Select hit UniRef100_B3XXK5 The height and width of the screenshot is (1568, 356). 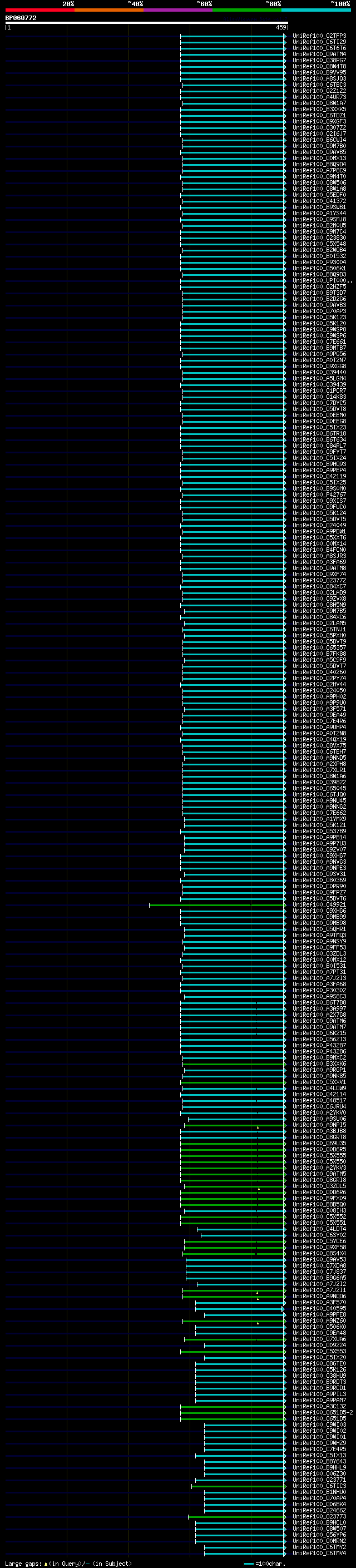click(319, 110)
